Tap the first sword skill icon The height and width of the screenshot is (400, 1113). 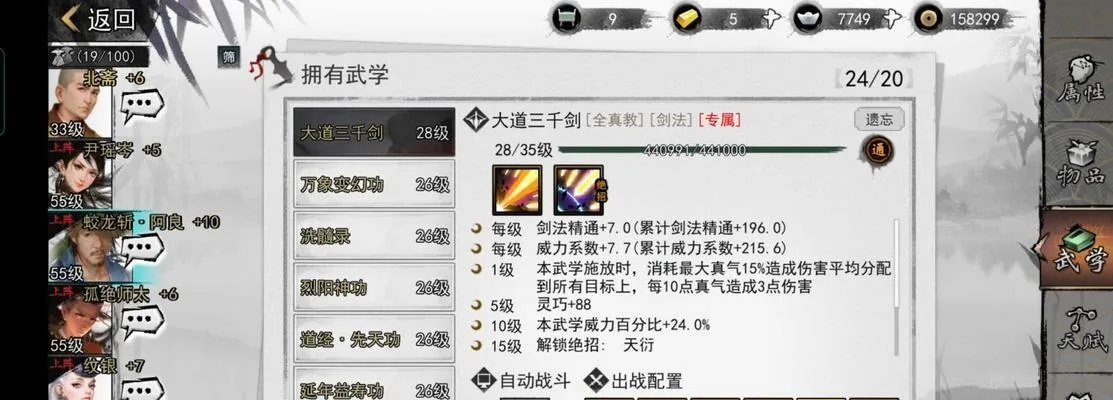coord(517,189)
